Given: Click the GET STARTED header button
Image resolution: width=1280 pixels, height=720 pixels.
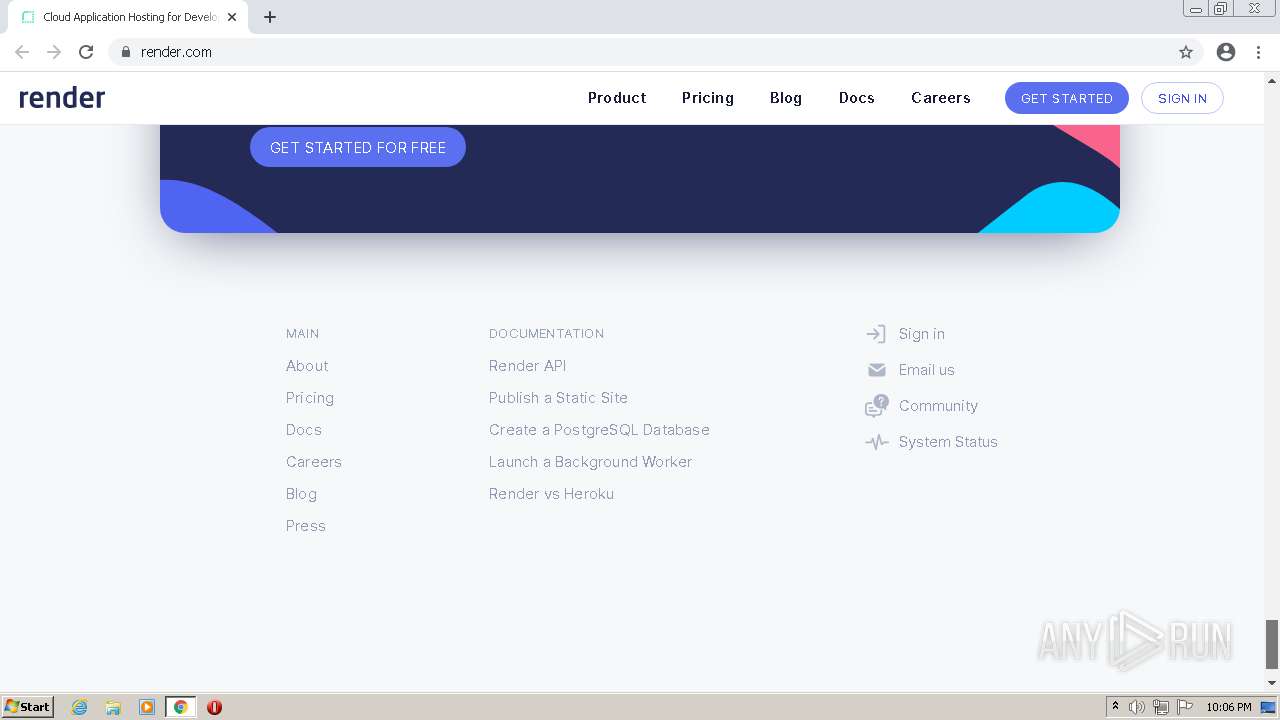Looking at the screenshot, I should [1067, 98].
